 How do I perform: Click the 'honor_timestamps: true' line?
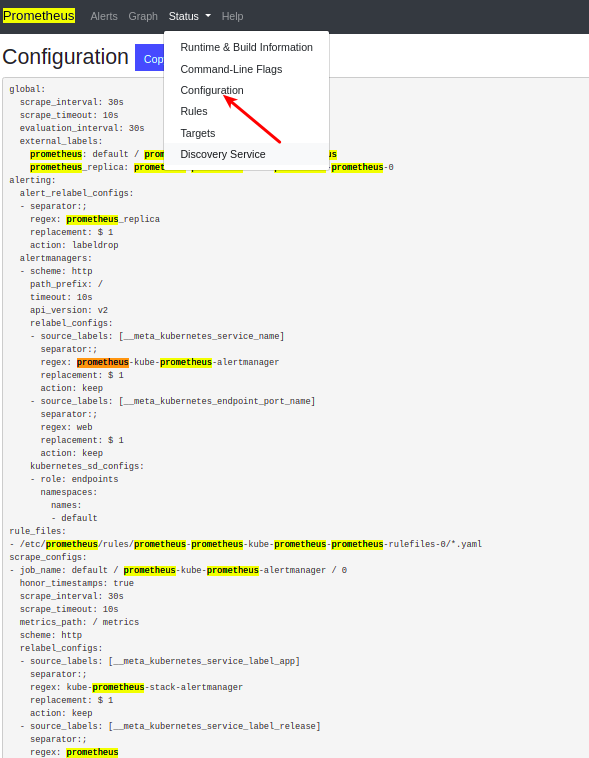point(76,583)
